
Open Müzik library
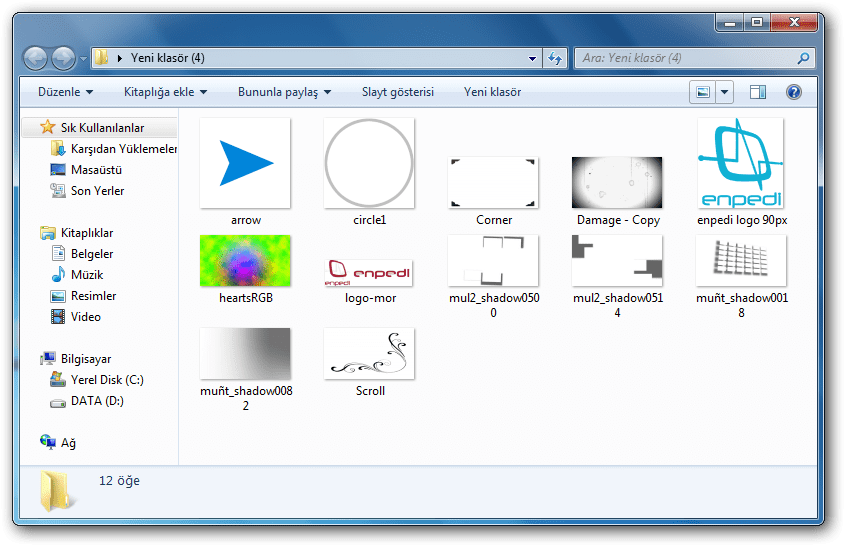point(87,275)
